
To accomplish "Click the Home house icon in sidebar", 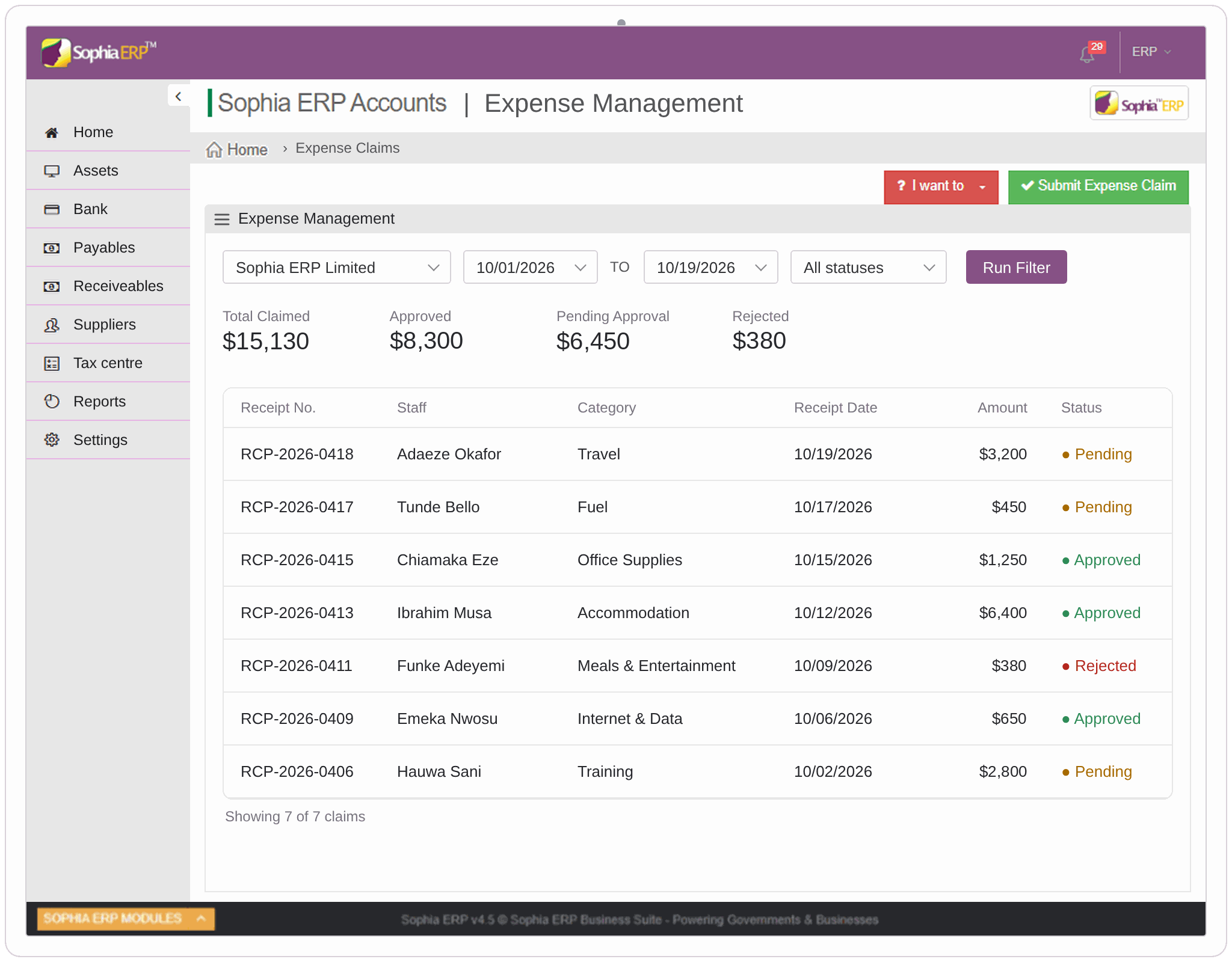I will pyautogui.click(x=52, y=132).
